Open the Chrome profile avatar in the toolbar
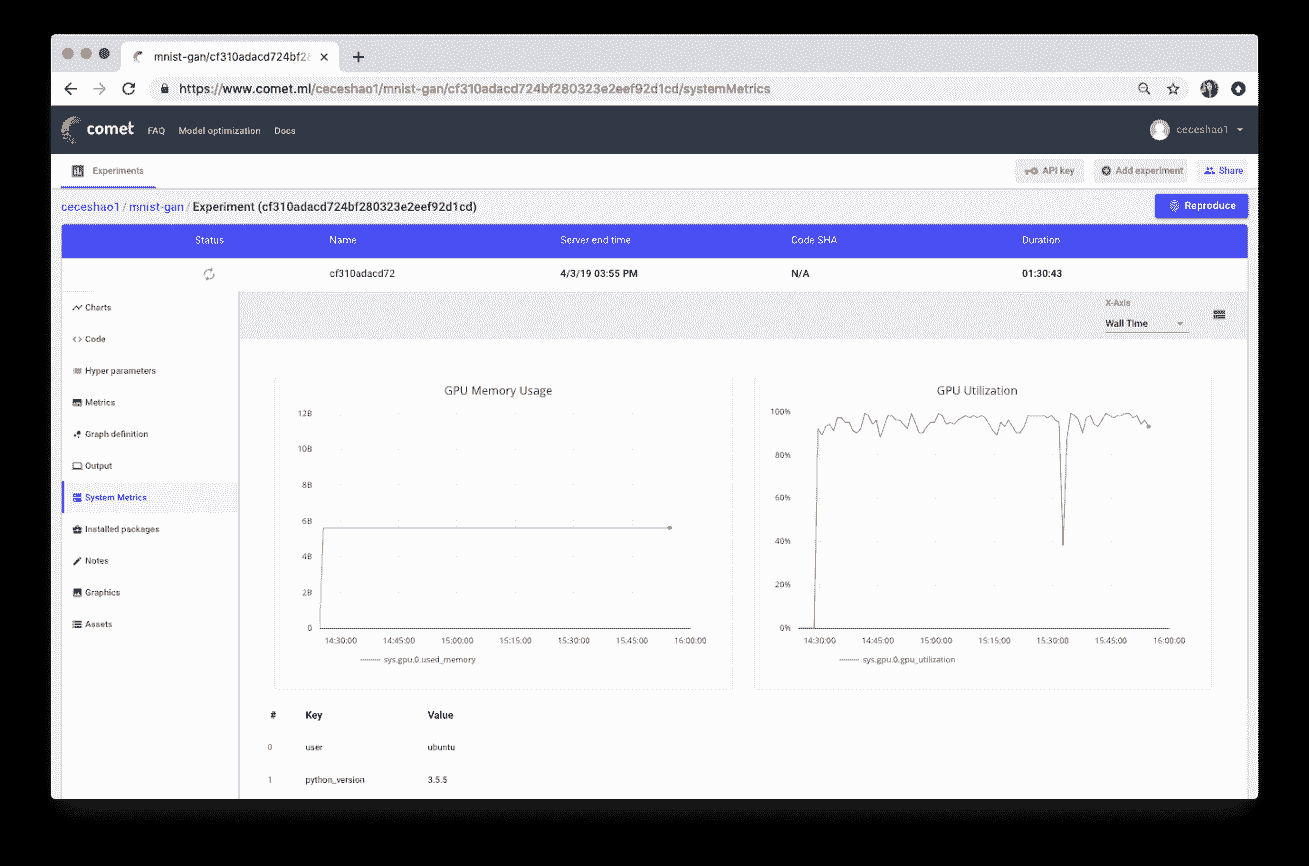1309x866 pixels. click(x=1209, y=89)
